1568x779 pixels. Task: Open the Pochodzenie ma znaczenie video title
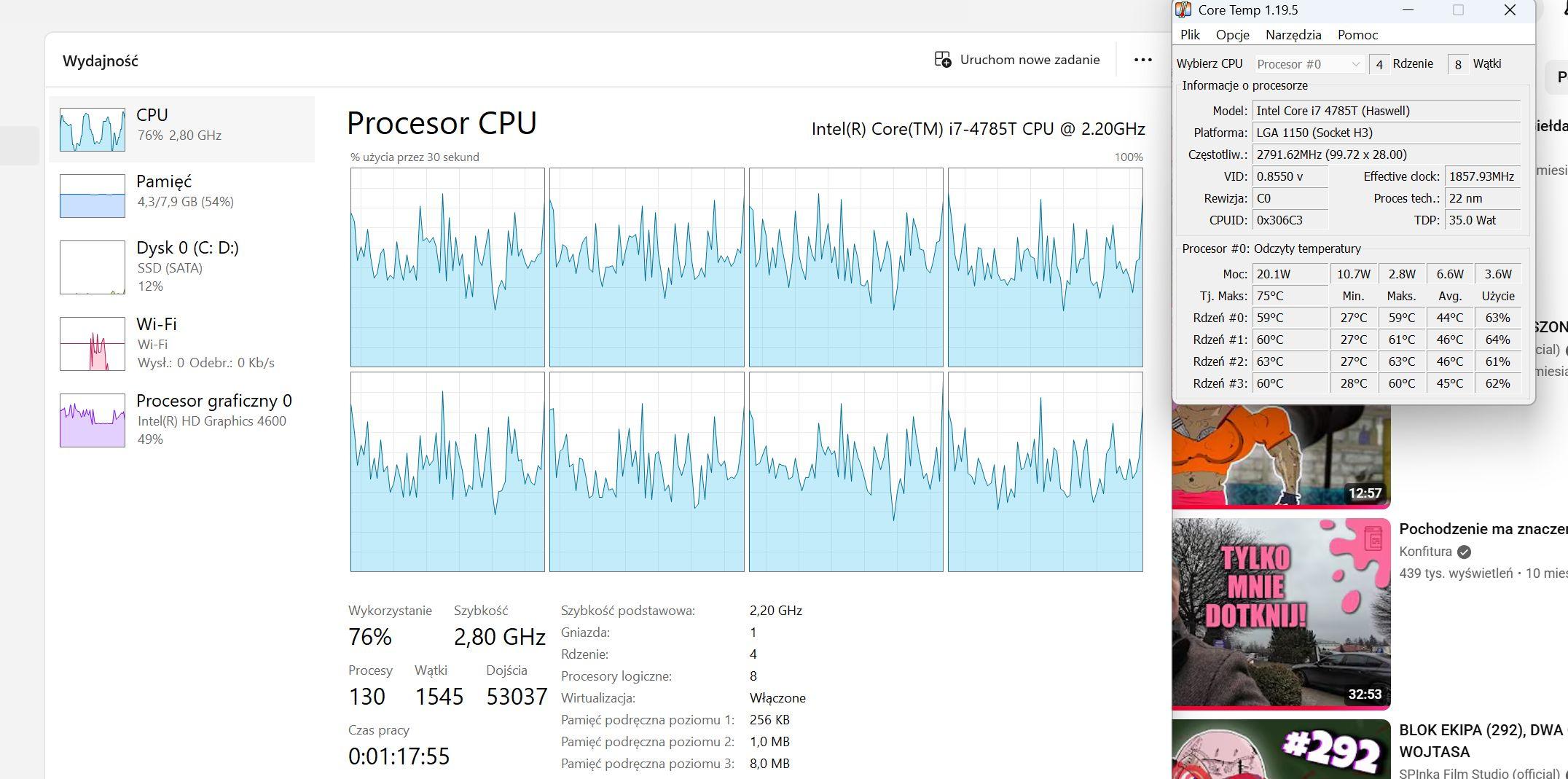1483,529
